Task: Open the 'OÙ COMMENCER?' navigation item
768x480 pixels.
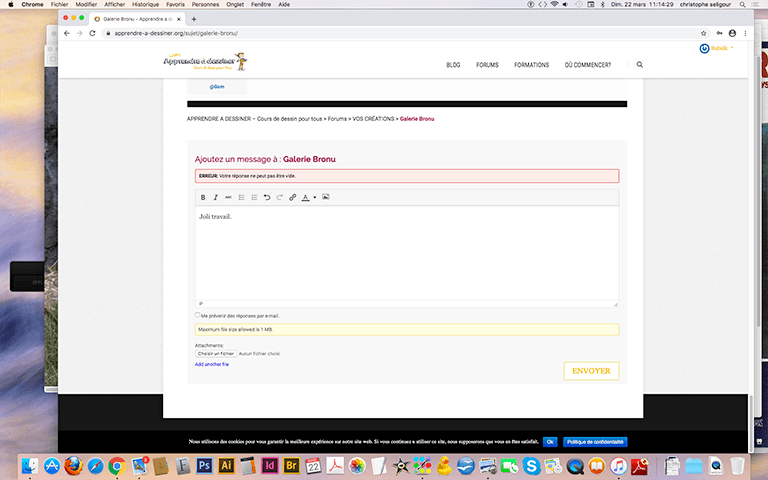Action: [x=588, y=65]
